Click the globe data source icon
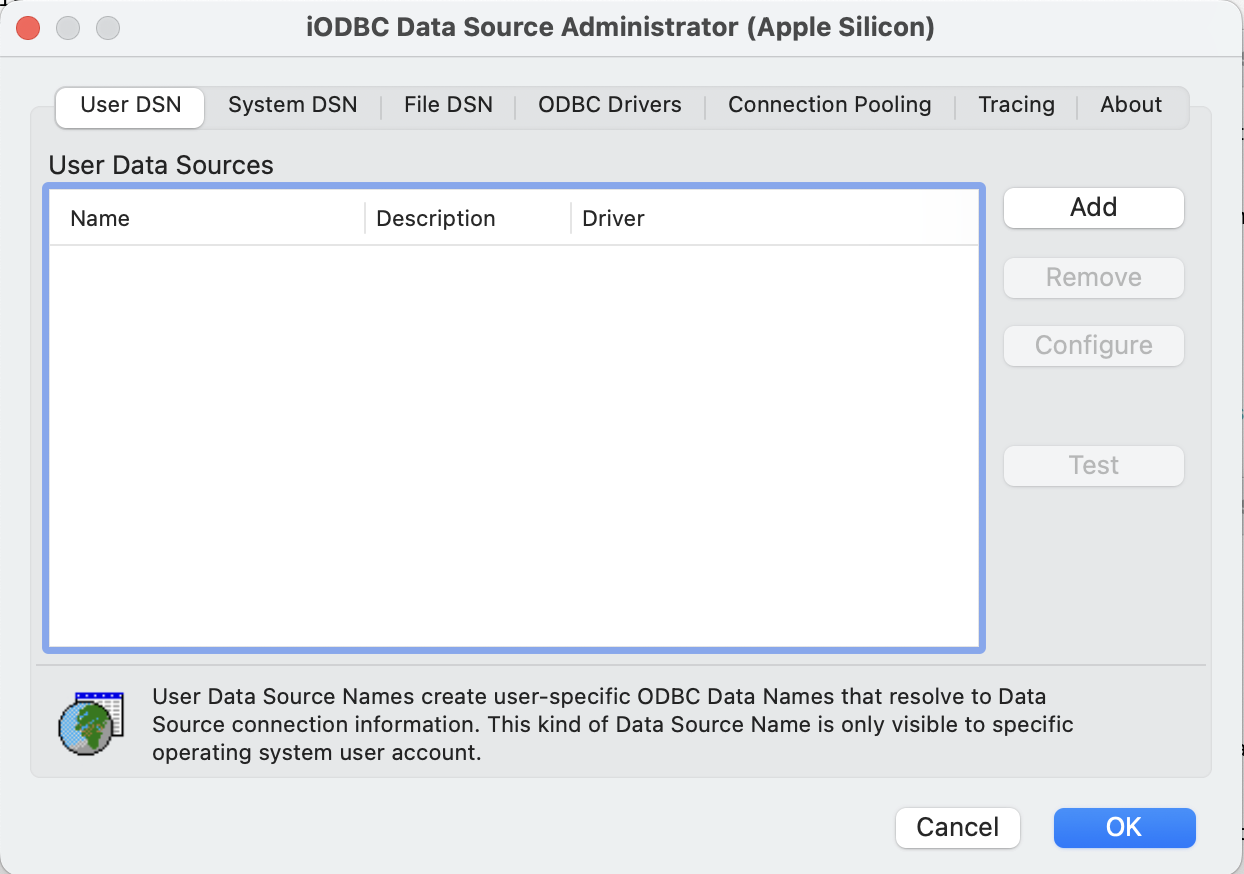 [x=91, y=723]
